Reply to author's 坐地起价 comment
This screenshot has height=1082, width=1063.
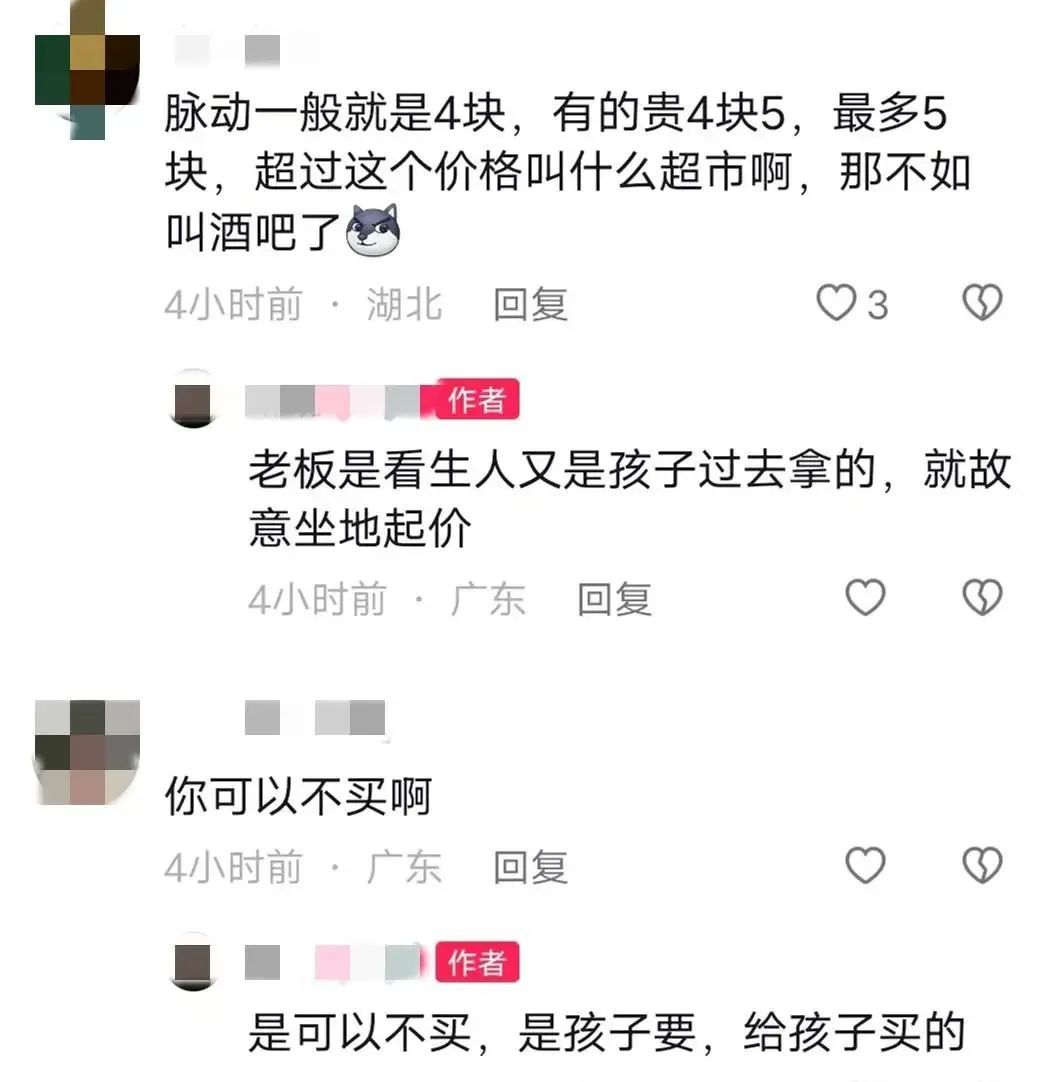(x=615, y=599)
